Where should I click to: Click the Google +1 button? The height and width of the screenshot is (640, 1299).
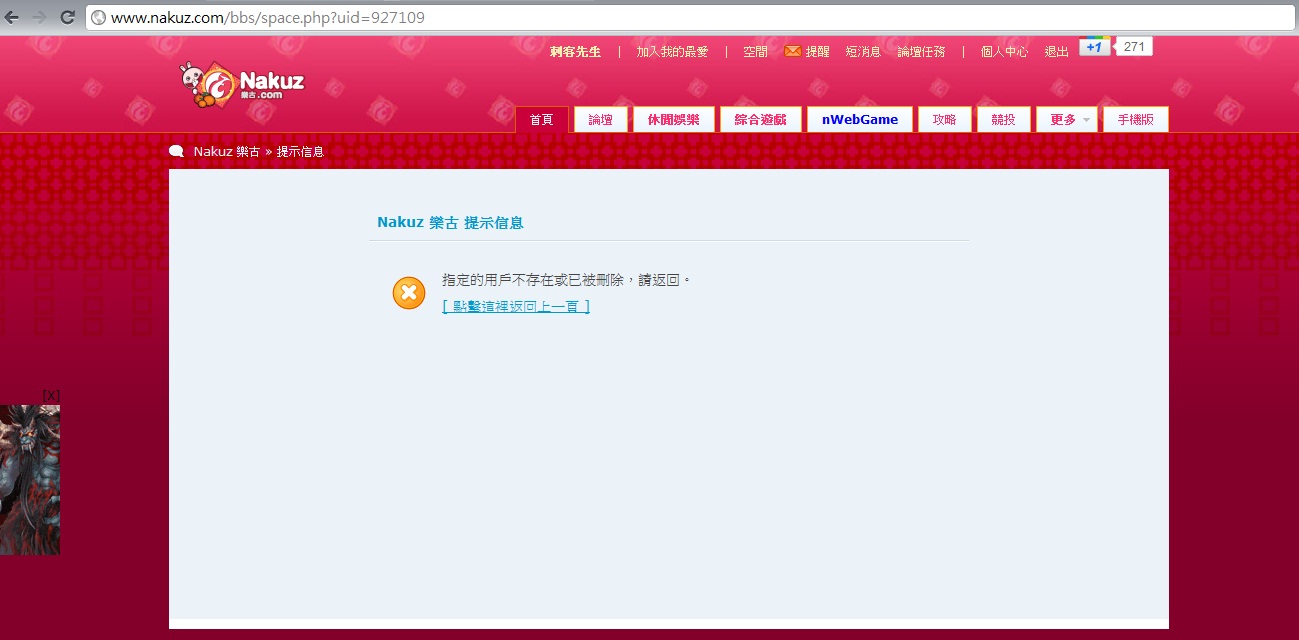pos(1094,47)
